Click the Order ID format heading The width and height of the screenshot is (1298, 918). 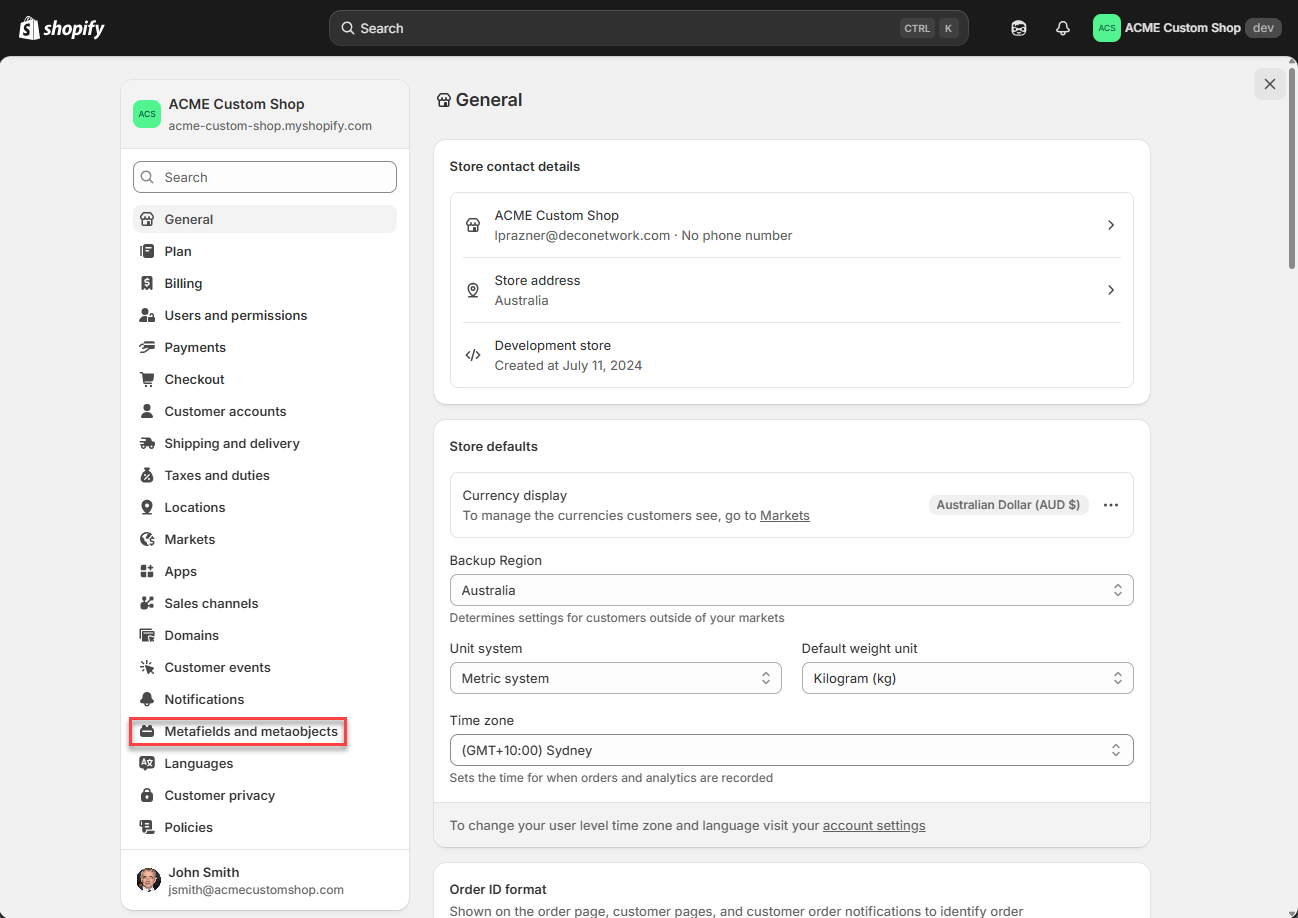498,889
